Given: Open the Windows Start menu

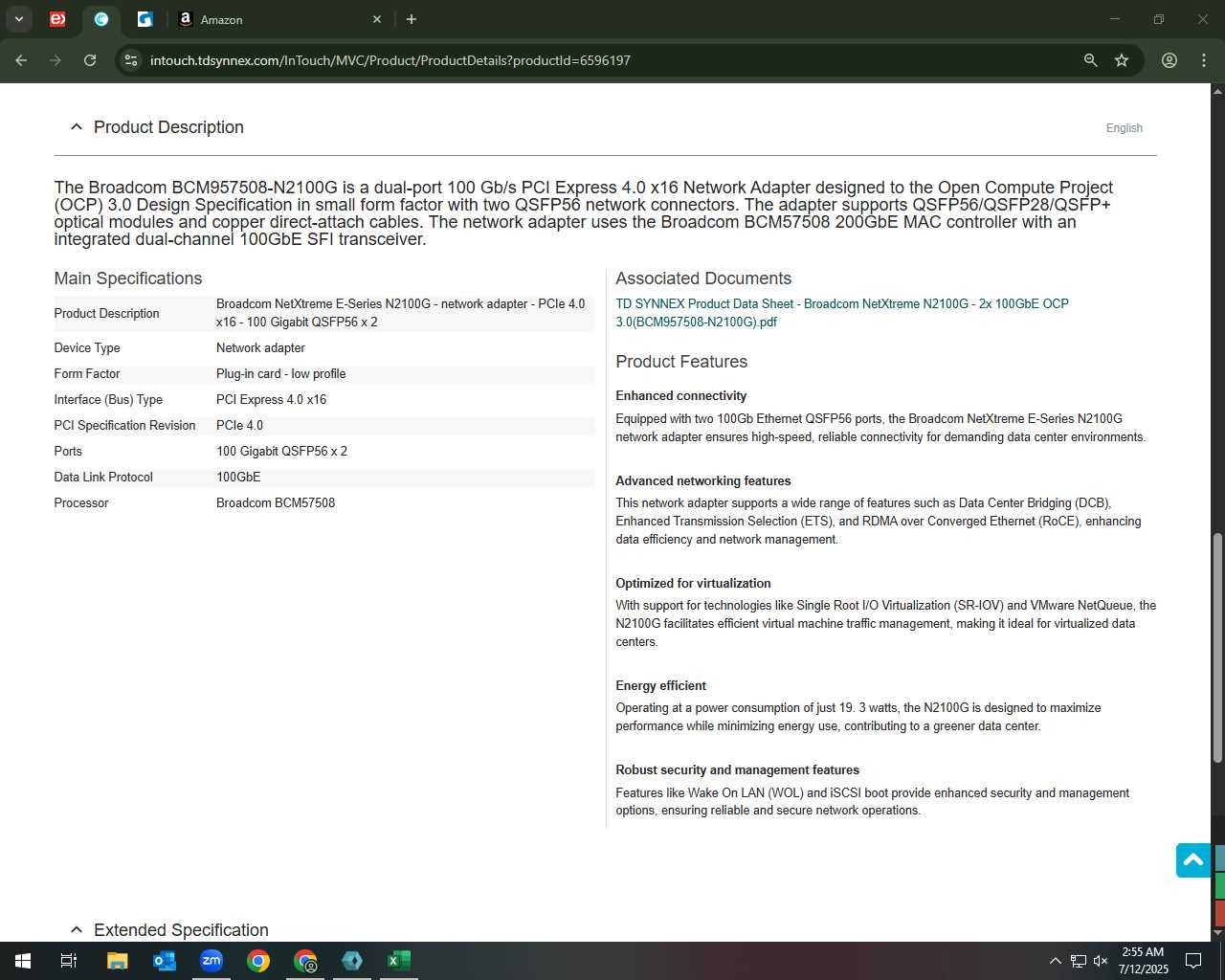Looking at the screenshot, I should point(23,961).
